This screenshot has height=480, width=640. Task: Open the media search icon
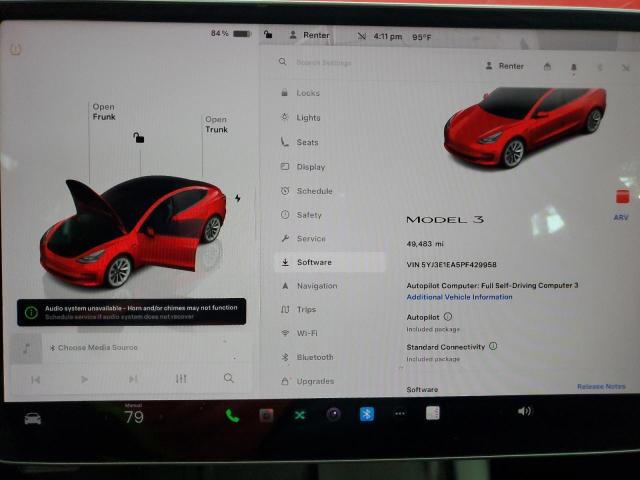click(229, 378)
